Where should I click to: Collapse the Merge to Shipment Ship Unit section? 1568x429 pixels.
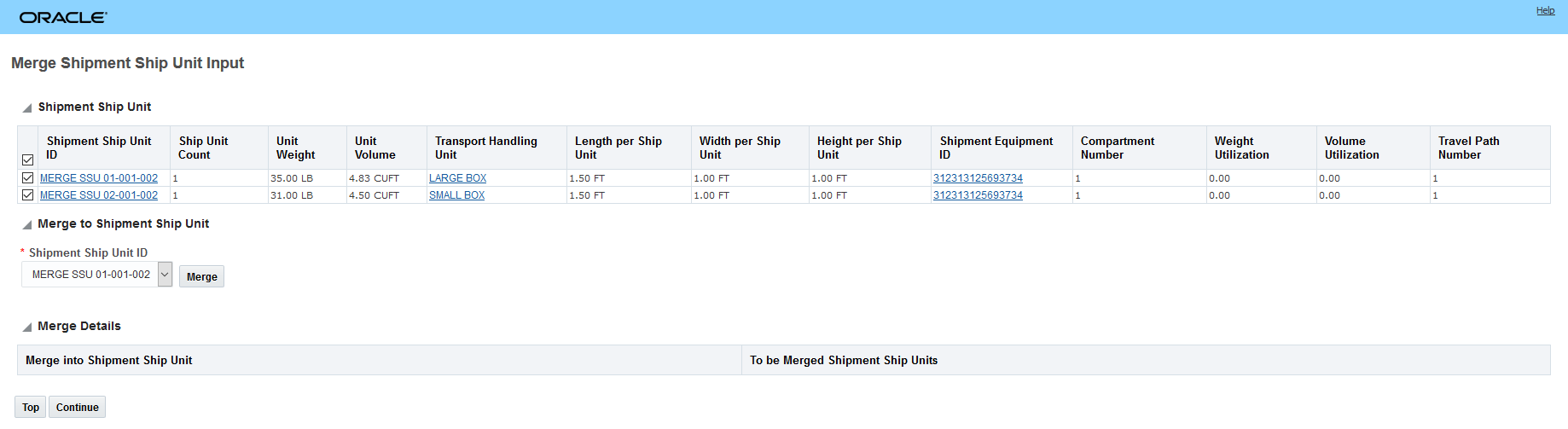pyautogui.click(x=27, y=224)
